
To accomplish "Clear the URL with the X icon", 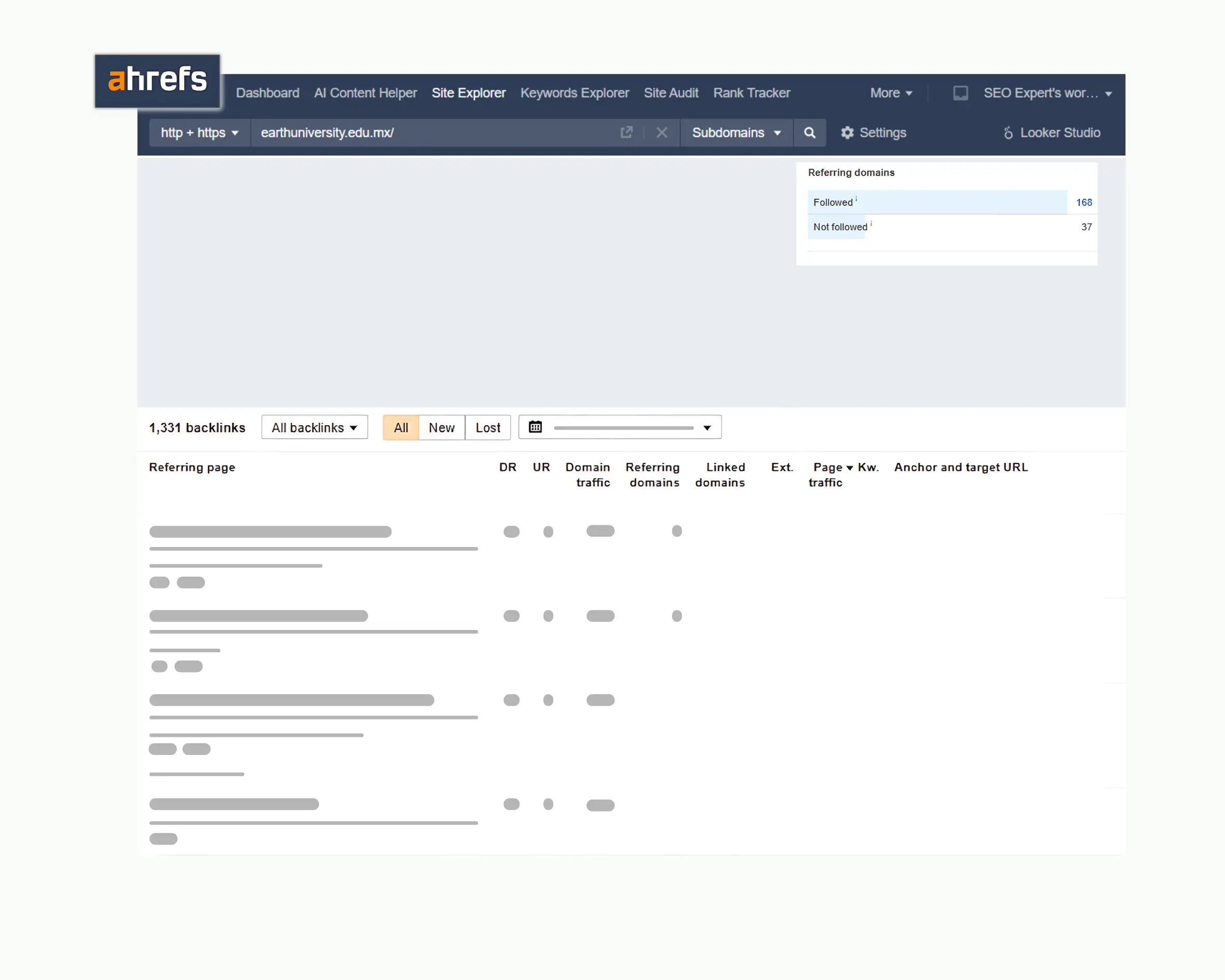I will point(661,132).
